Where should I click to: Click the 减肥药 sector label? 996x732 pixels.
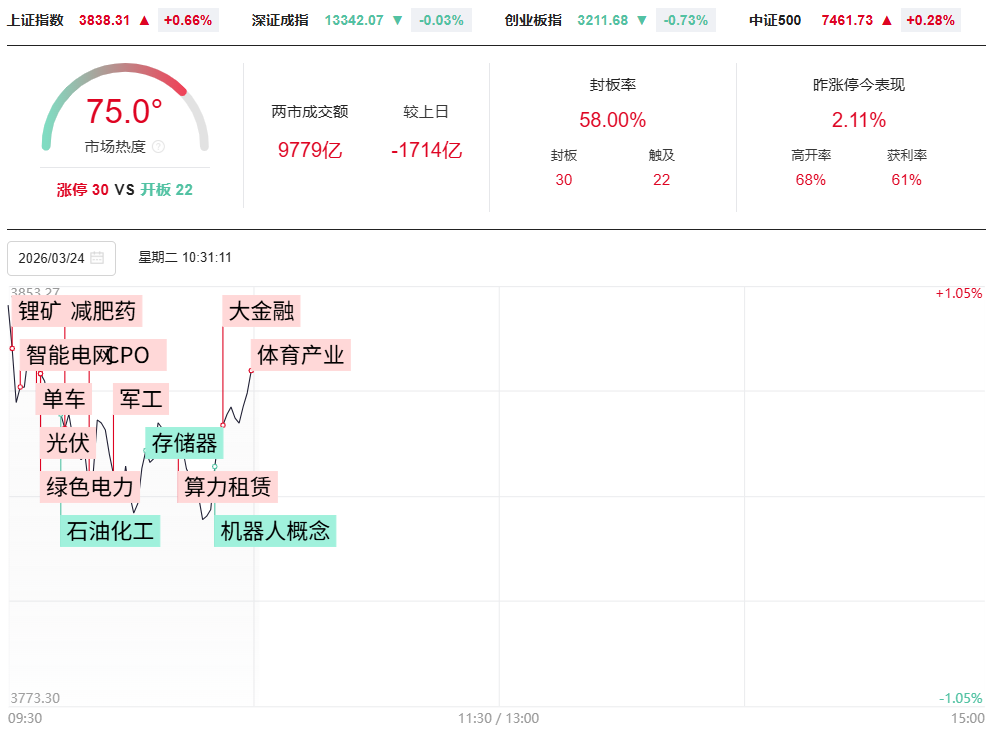(104, 311)
